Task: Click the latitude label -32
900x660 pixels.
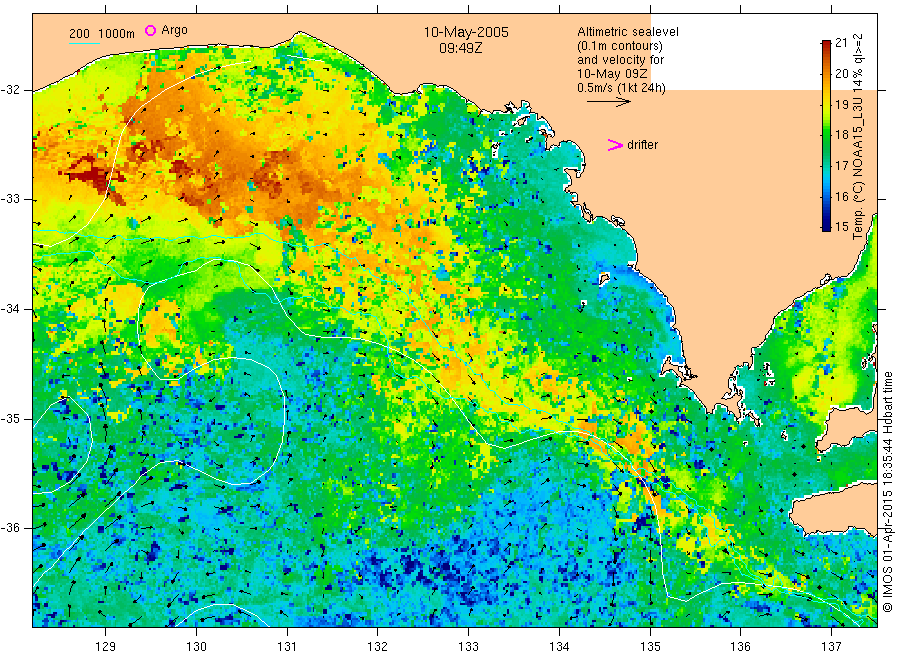Action: 10,90
